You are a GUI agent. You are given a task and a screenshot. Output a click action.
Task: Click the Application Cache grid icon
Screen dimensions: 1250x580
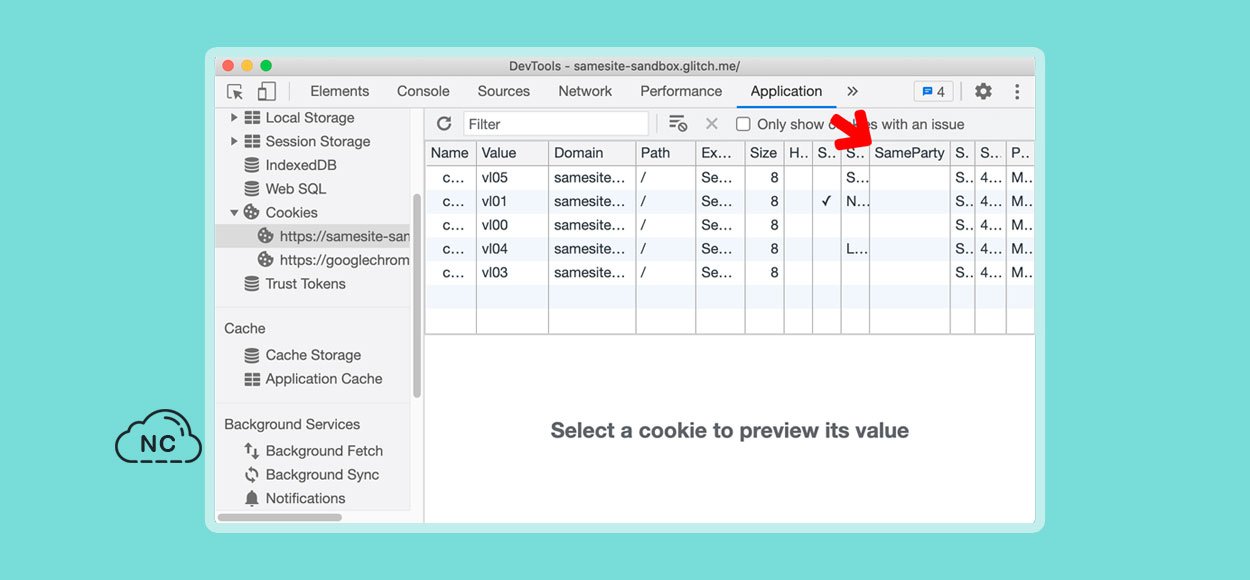[x=252, y=379]
